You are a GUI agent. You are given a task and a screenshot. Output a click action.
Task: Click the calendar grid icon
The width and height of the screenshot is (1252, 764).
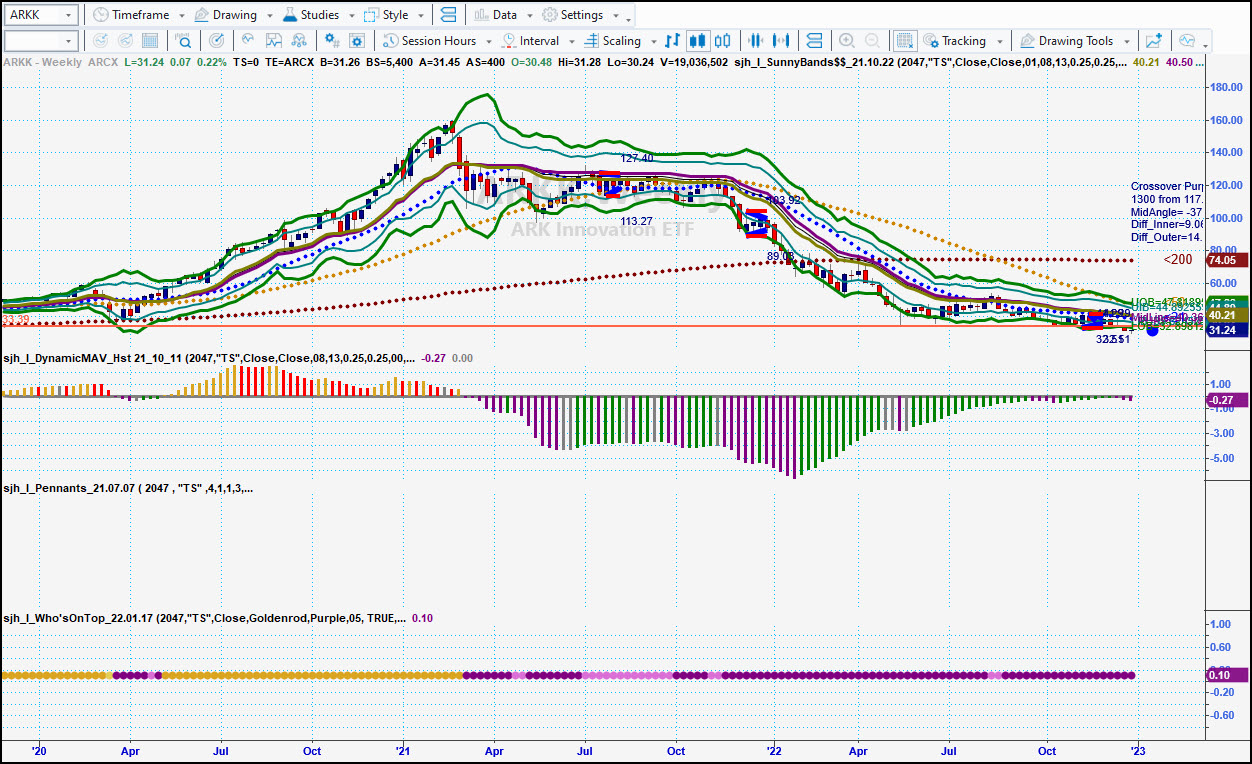click(x=150, y=41)
